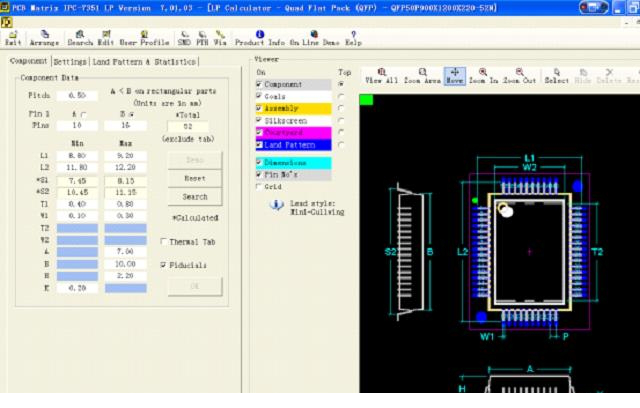
Task: Click the L1 Max input field
Action: pyautogui.click(x=125, y=156)
